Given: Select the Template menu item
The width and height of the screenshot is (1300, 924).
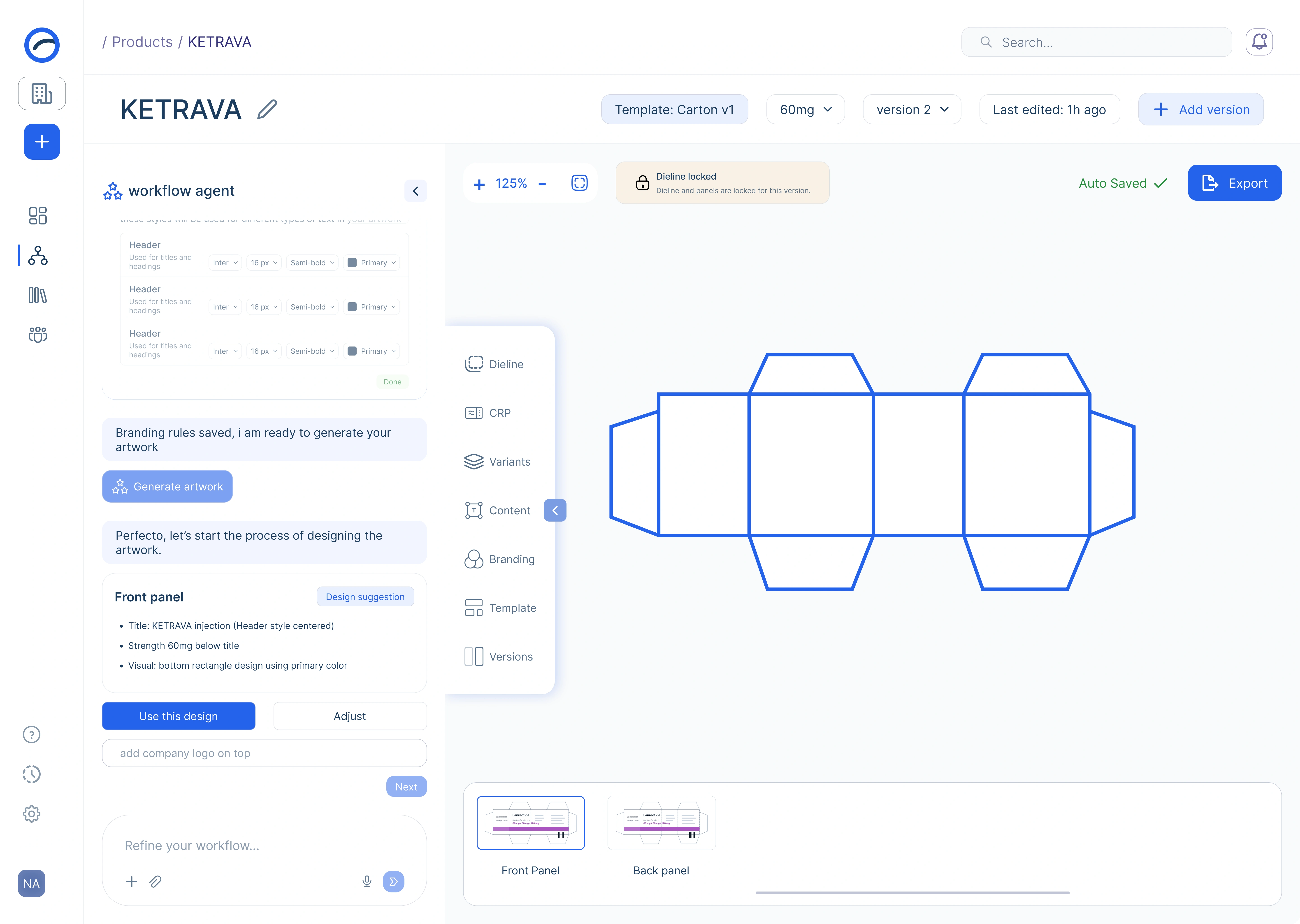Looking at the screenshot, I should (500, 608).
